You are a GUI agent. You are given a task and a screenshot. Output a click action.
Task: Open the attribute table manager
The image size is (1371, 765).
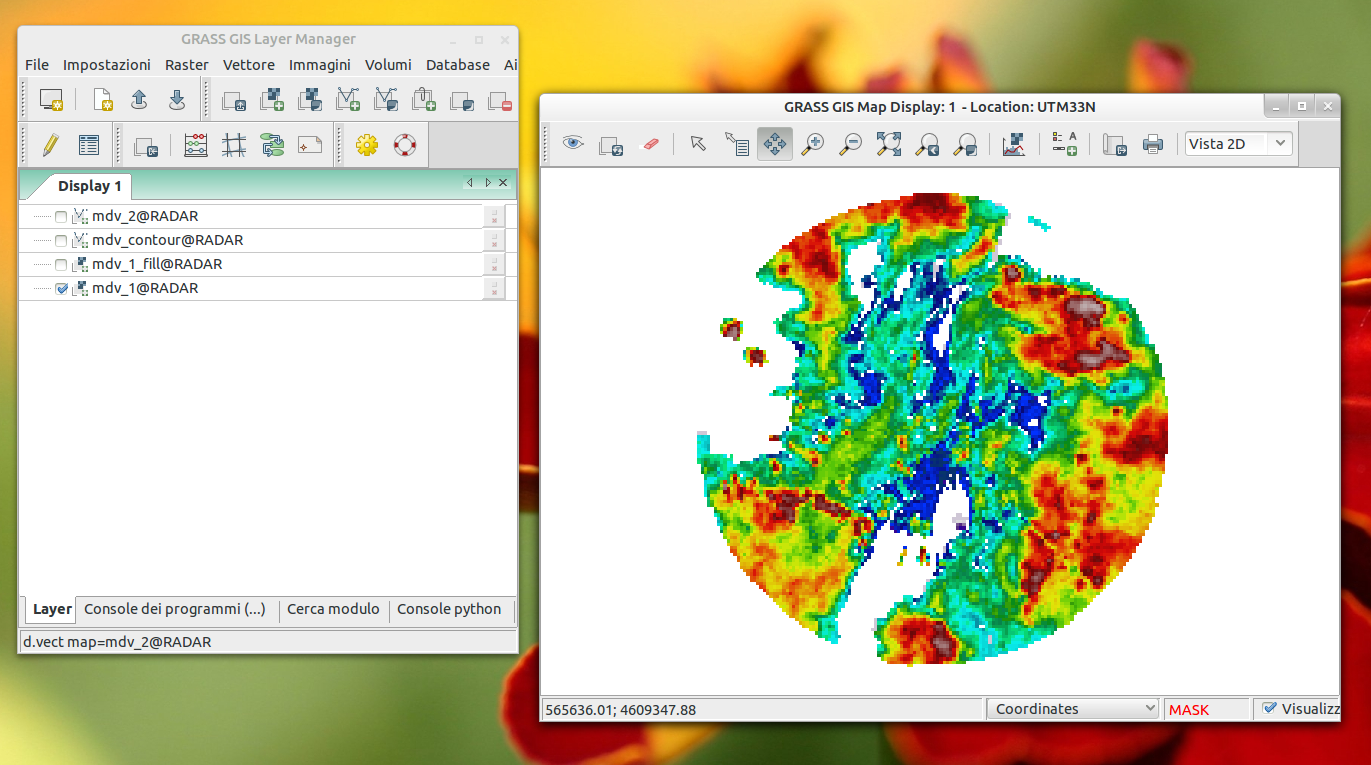(x=89, y=145)
